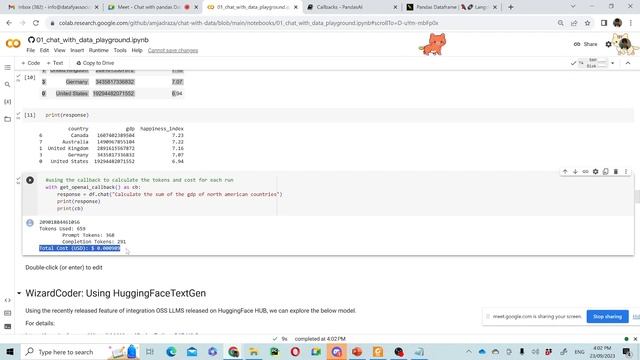The width and height of the screenshot is (640, 360).
Task: Open the Mail app on taskbar
Action: coord(192,351)
